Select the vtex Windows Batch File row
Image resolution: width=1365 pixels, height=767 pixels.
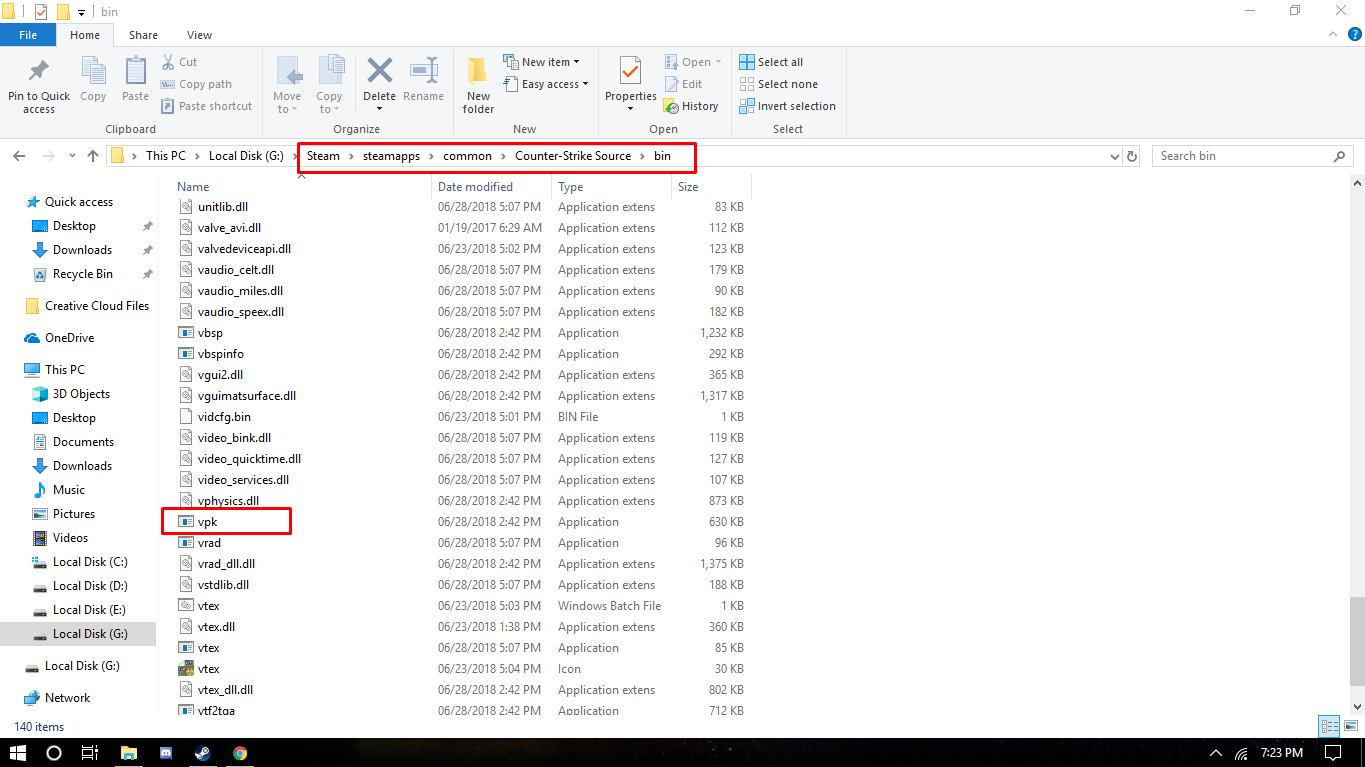pos(460,606)
